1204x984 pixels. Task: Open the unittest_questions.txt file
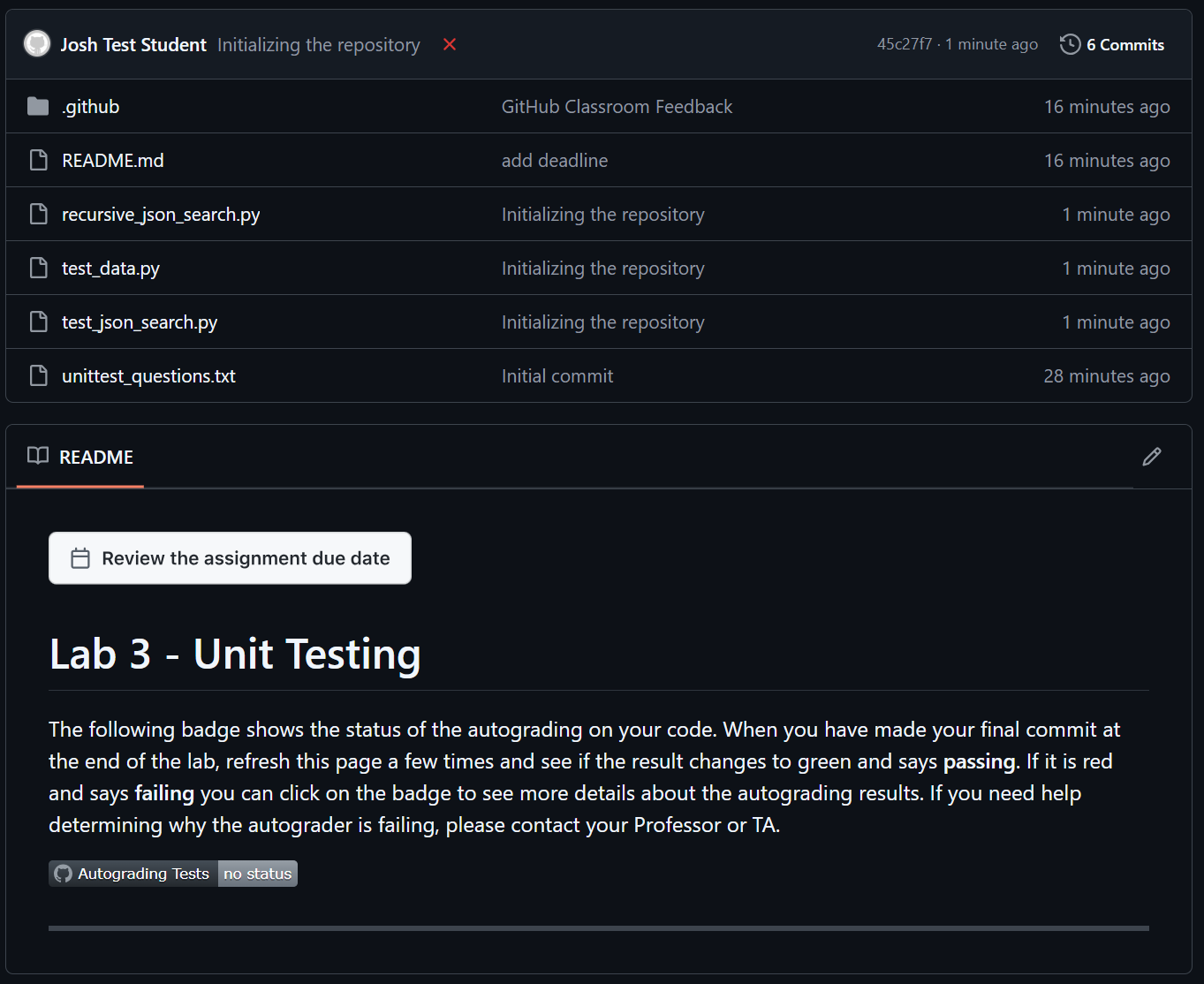coord(148,375)
